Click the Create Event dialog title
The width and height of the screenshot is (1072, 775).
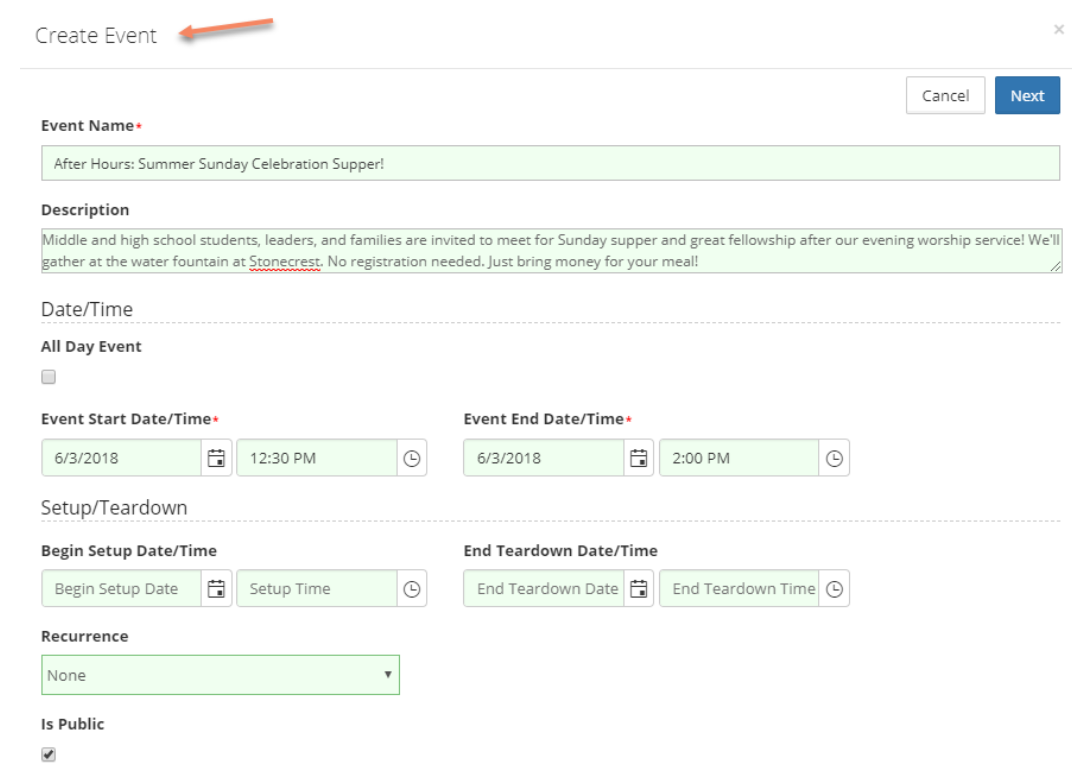pyautogui.click(x=96, y=36)
